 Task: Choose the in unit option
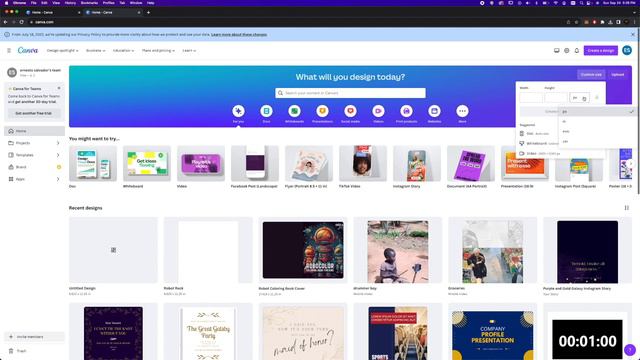tap(599, 122)
